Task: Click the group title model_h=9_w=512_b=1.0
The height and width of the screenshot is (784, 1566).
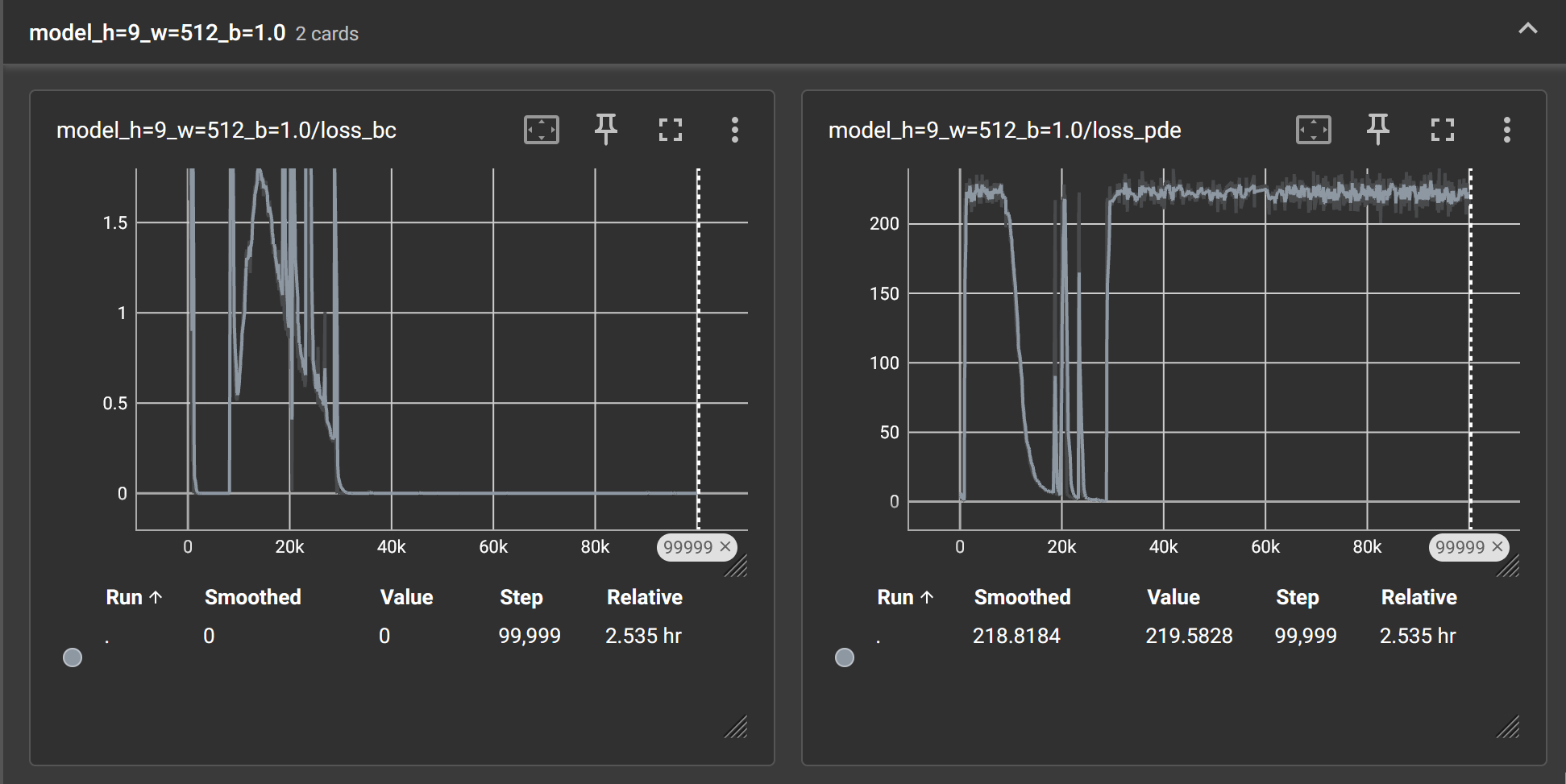Action: point(157,33)
